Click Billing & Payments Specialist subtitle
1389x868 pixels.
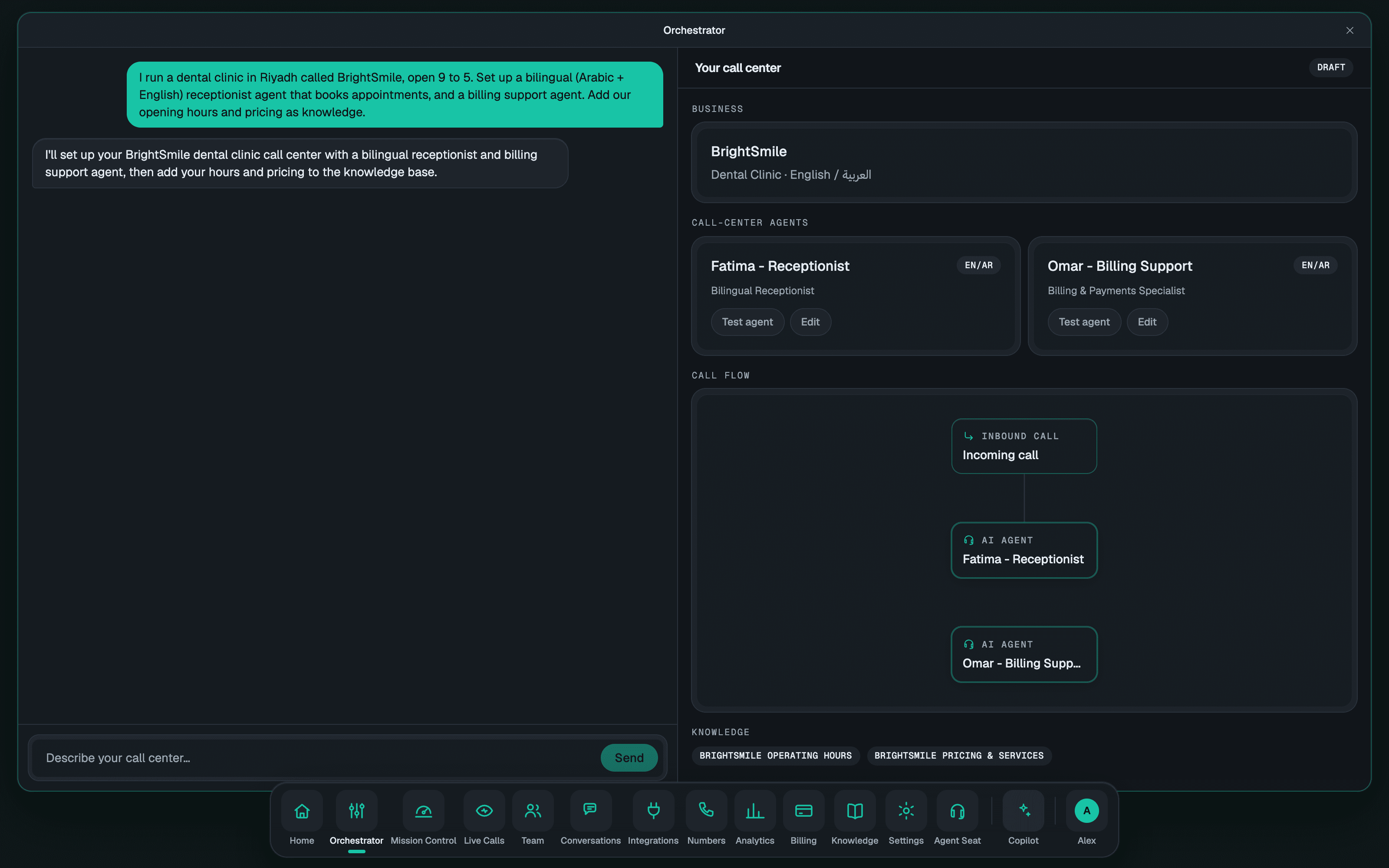[x=1116, y=290]
